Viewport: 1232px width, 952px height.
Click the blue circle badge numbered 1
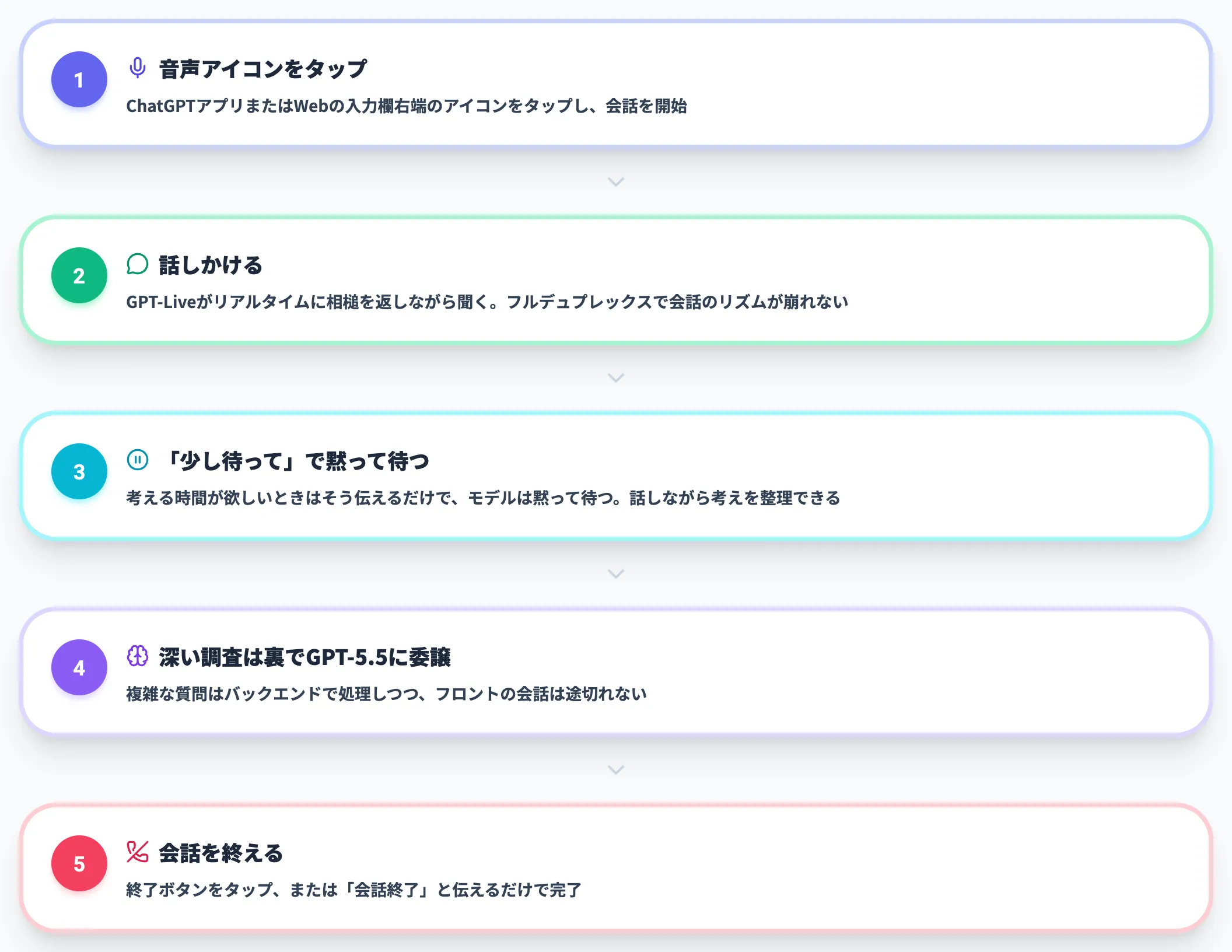click(79, 79)
